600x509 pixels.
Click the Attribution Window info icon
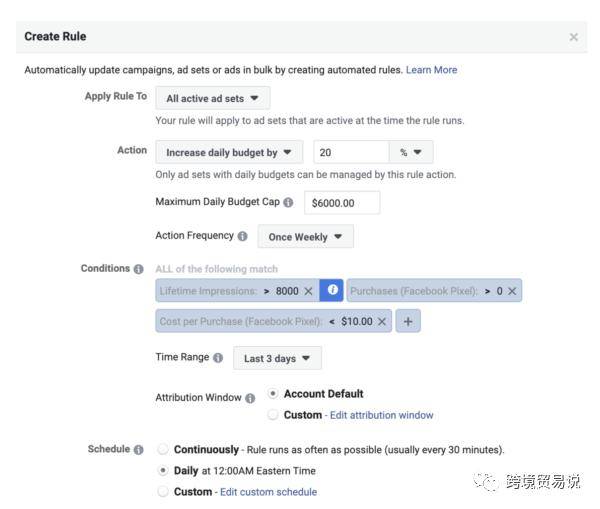tap(250, 398)
